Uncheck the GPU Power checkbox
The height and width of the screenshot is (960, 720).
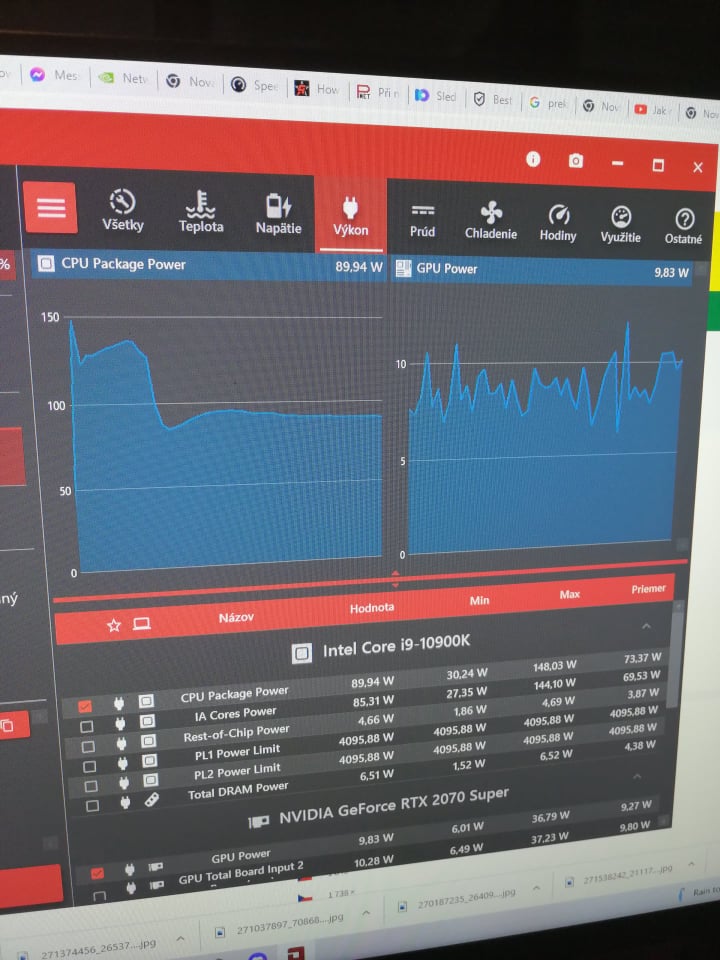click(x=97, y=874)
